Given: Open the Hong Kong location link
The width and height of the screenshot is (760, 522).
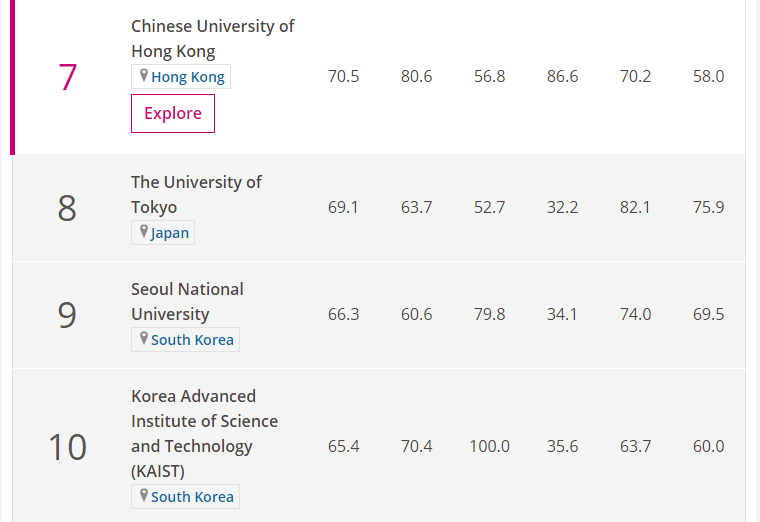Looking at the screenshot, I should [x=188, y=77].
